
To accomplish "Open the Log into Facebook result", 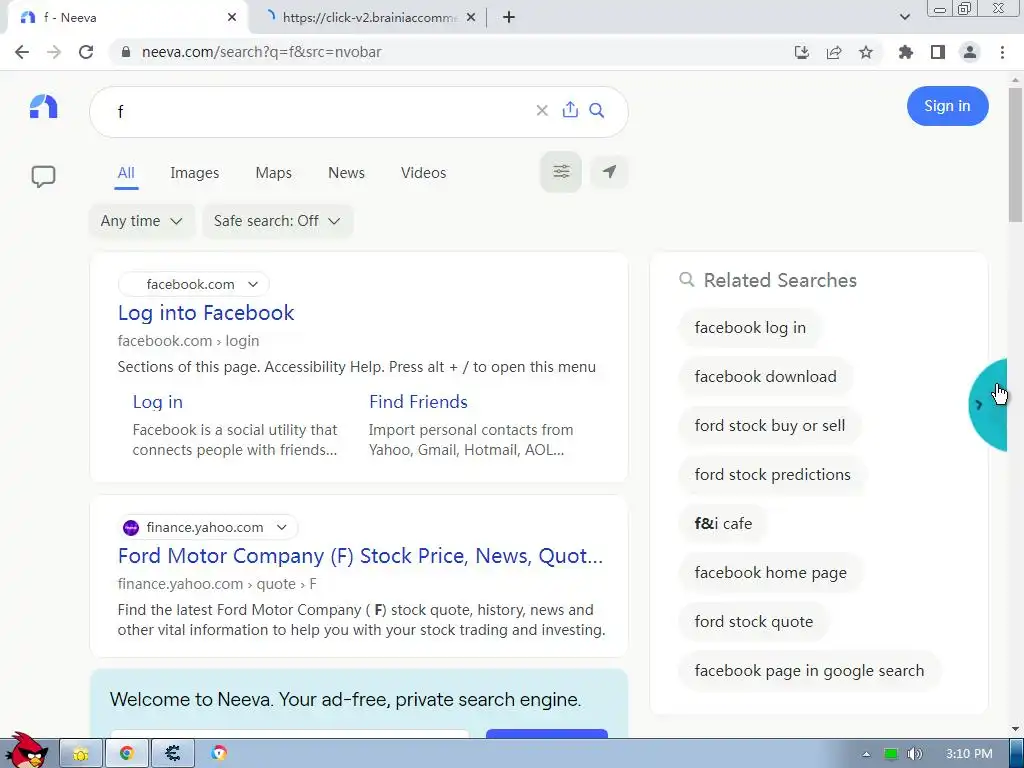I will pos(206,313).
